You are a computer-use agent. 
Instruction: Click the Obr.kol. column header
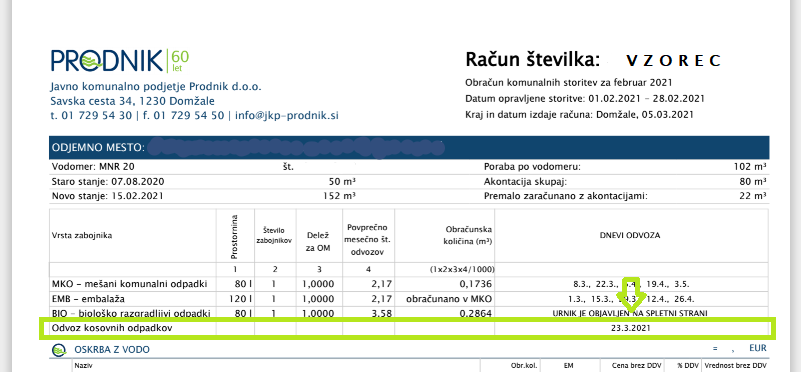(x=523, y=366)
